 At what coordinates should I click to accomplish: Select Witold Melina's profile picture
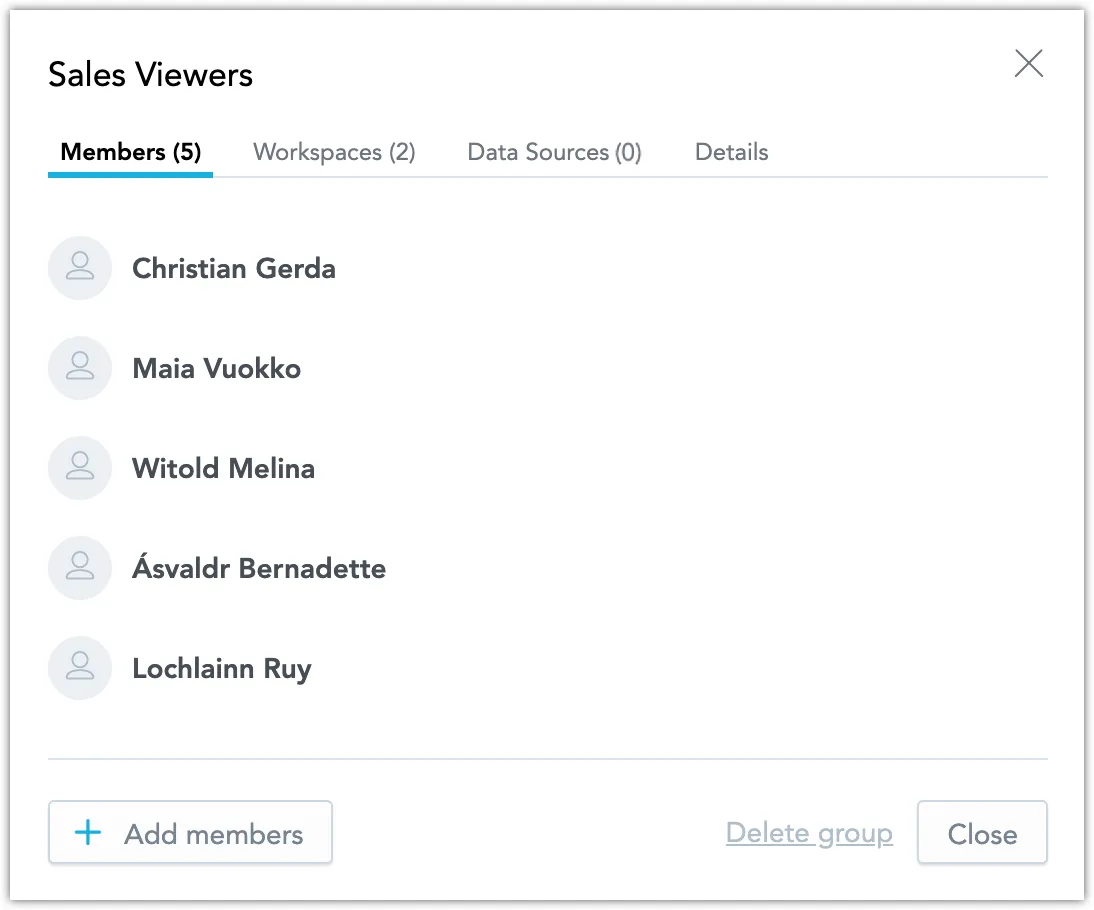(x=80, y=468)
